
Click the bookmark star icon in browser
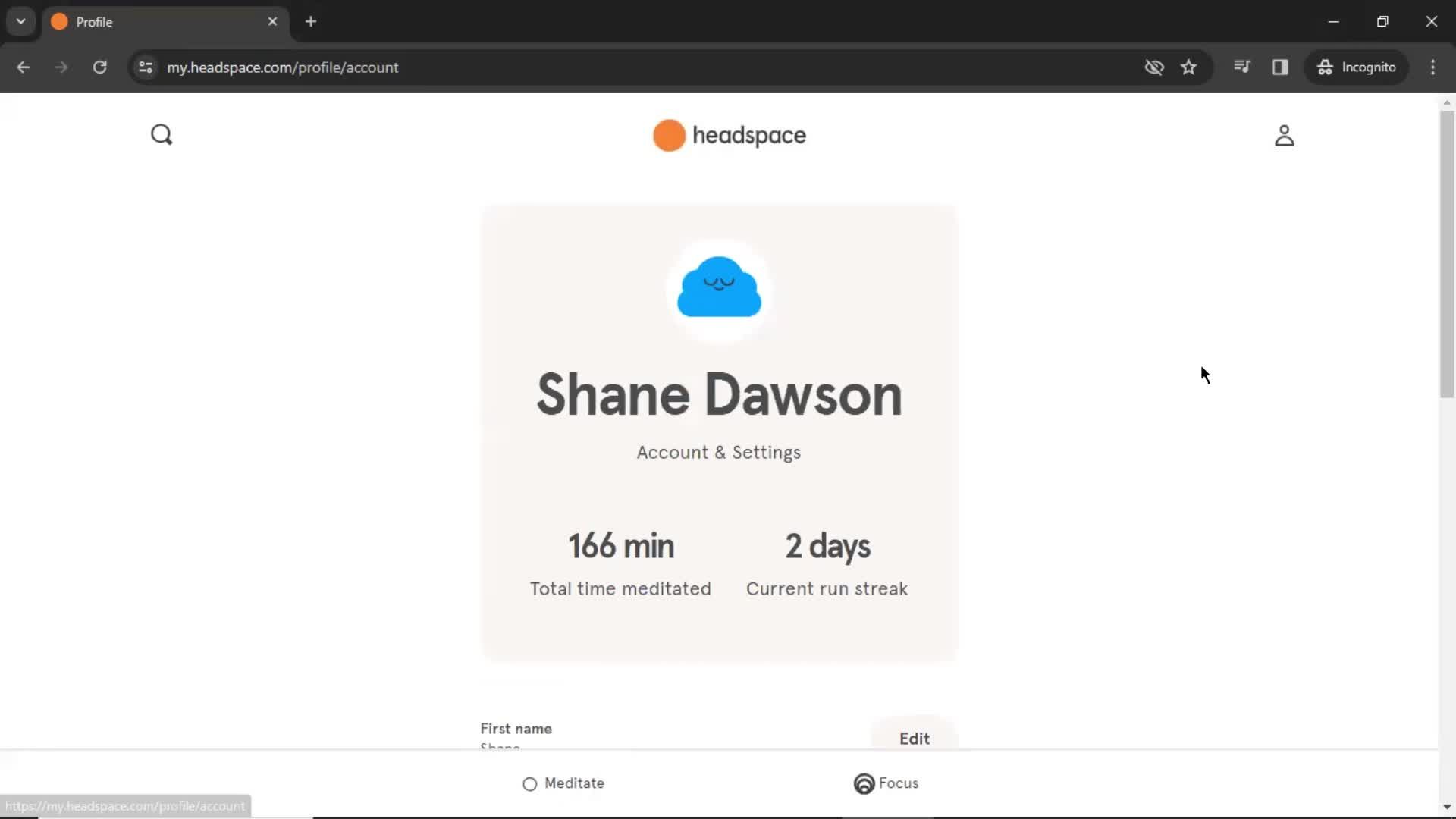1189,67
